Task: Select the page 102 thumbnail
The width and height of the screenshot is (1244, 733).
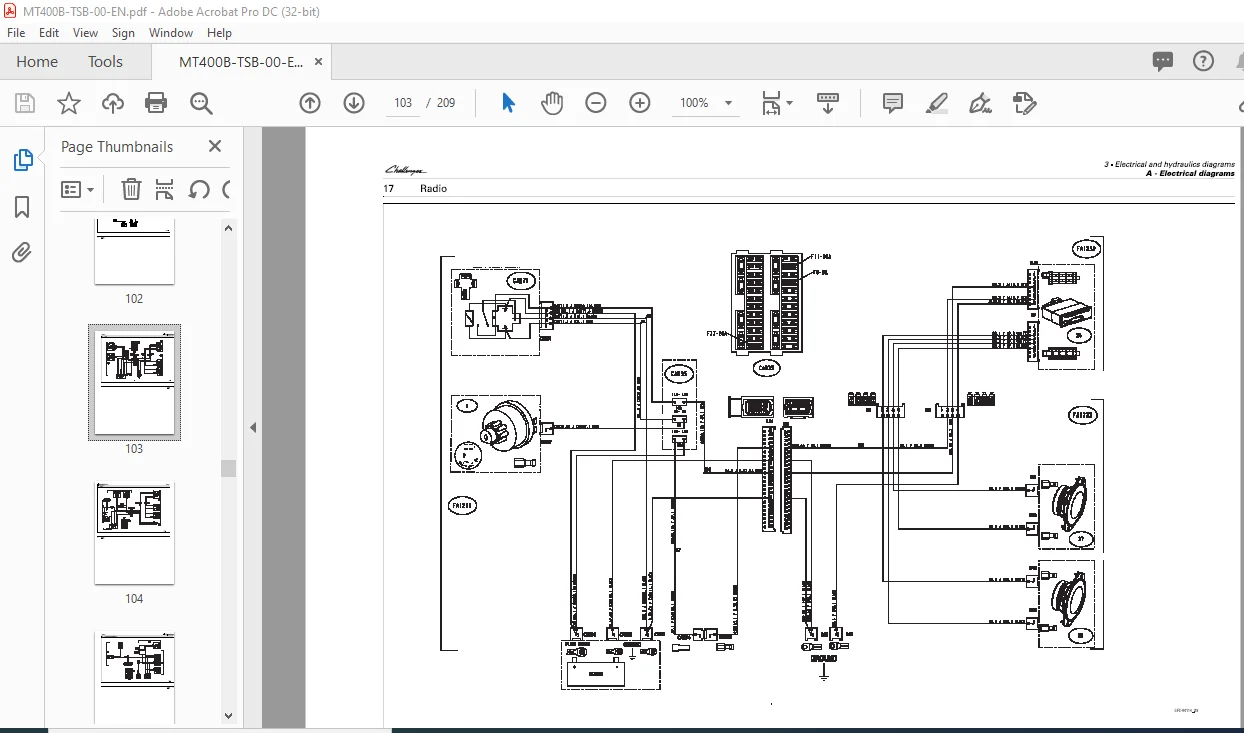Action: tap(134, 252)
